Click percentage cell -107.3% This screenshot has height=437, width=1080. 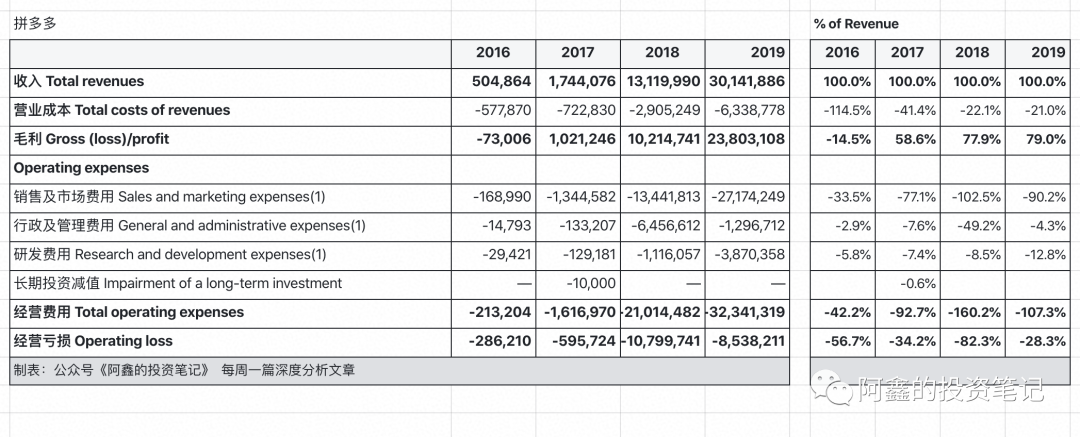tap(1041, 312)
